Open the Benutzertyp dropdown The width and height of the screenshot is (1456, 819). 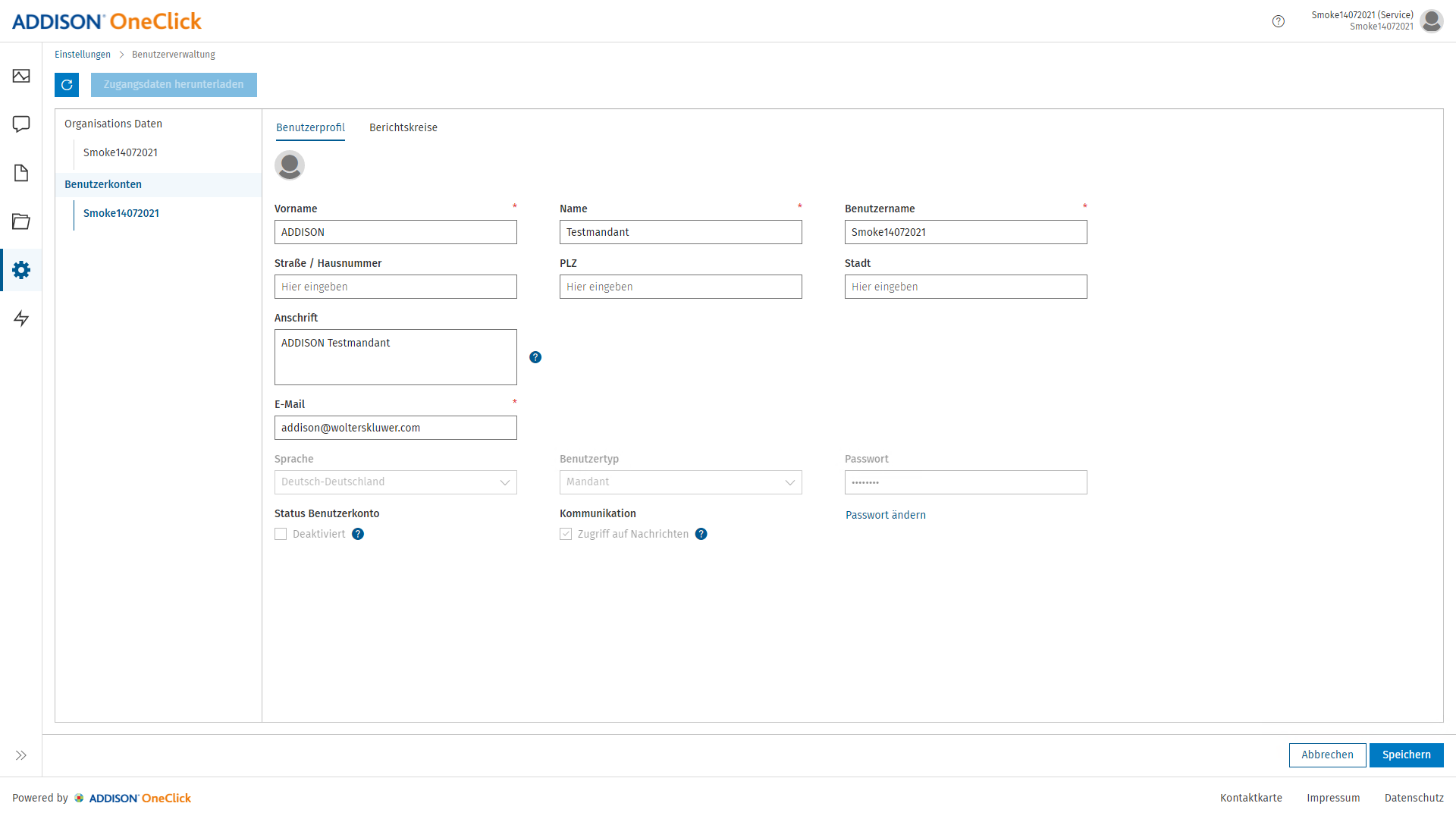click(x=681, y=482)
